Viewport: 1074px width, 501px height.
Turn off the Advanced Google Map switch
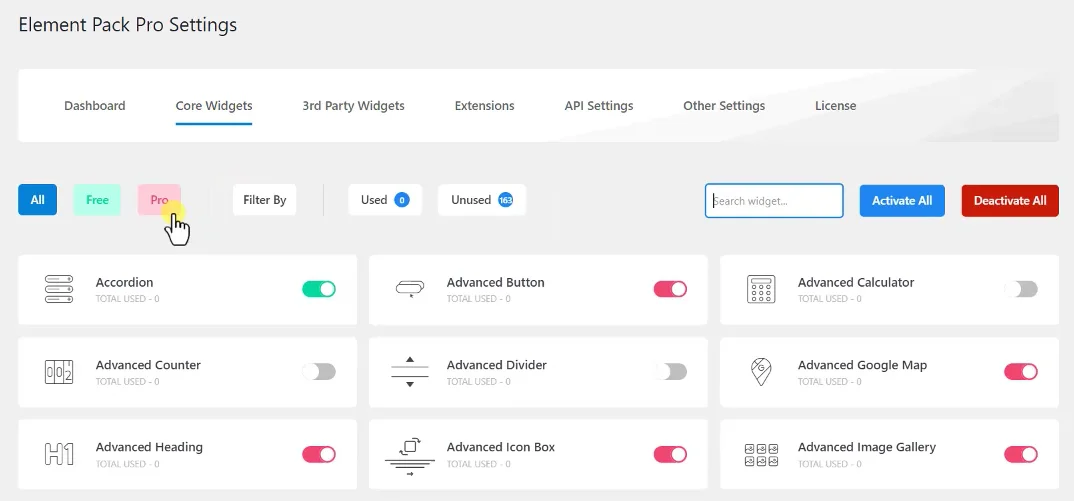tap(1021, 371)
